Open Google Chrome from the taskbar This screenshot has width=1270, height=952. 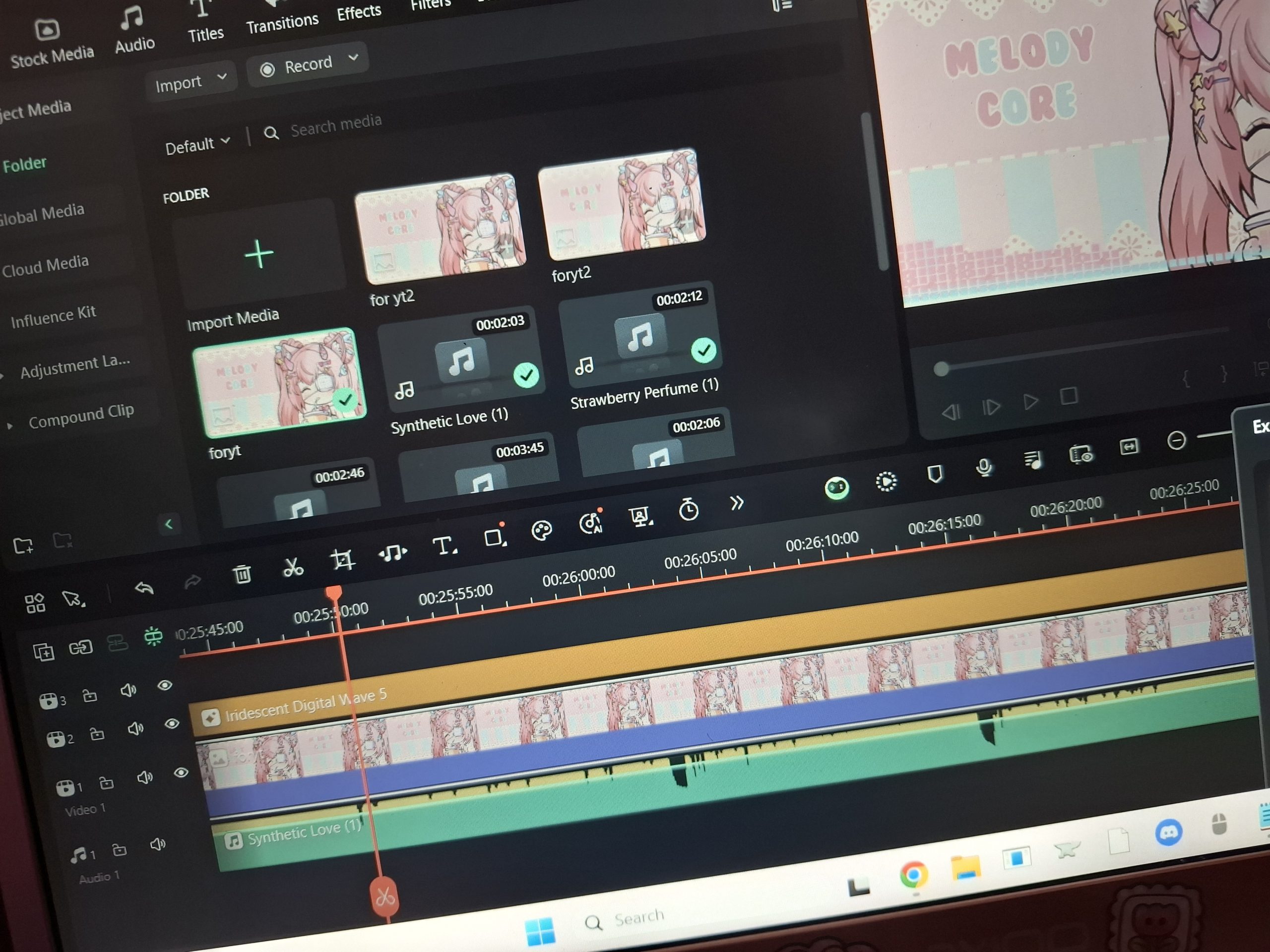[x=913, y=874]
